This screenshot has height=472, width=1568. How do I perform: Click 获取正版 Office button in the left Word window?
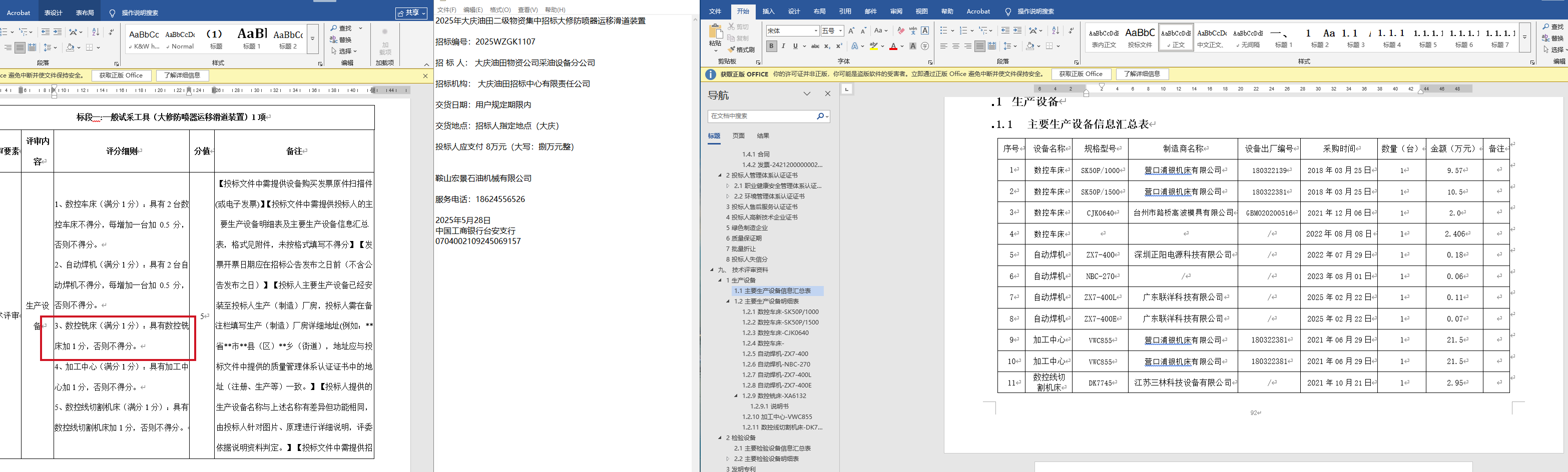pyautogui.click(x=121, y=75)
